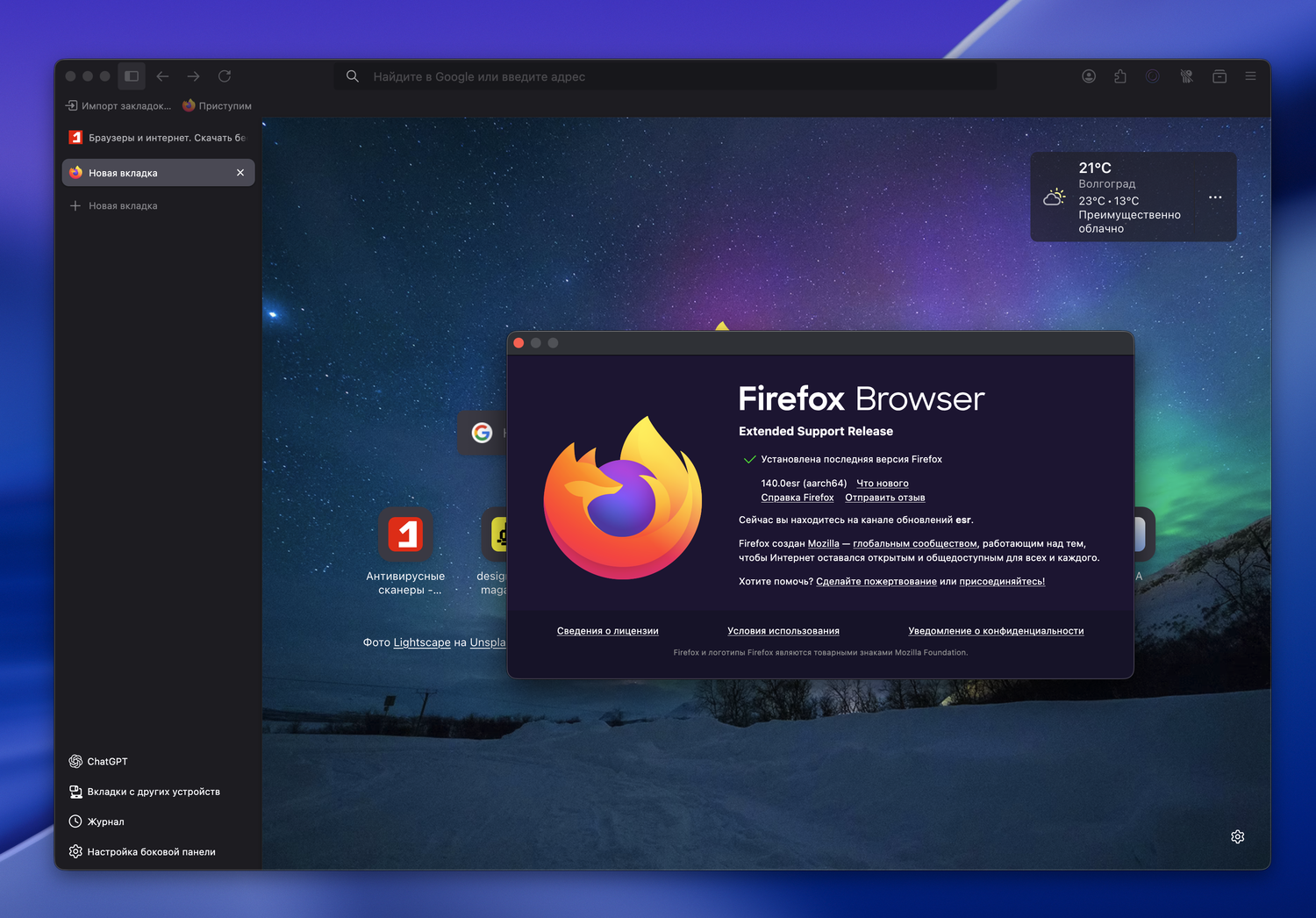Click the 'присоединяйтесь!' link

click(x=1002, y=582)
